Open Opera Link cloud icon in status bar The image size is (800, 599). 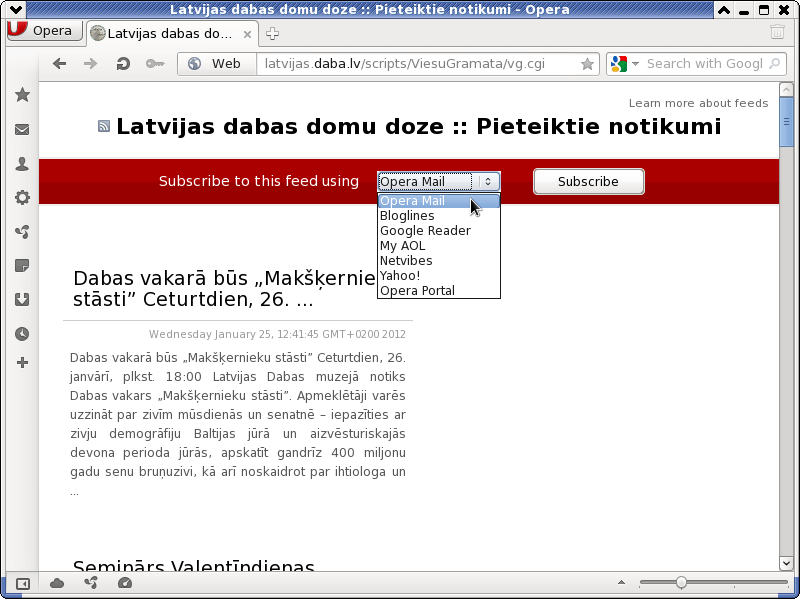click(x=57, y=583)
